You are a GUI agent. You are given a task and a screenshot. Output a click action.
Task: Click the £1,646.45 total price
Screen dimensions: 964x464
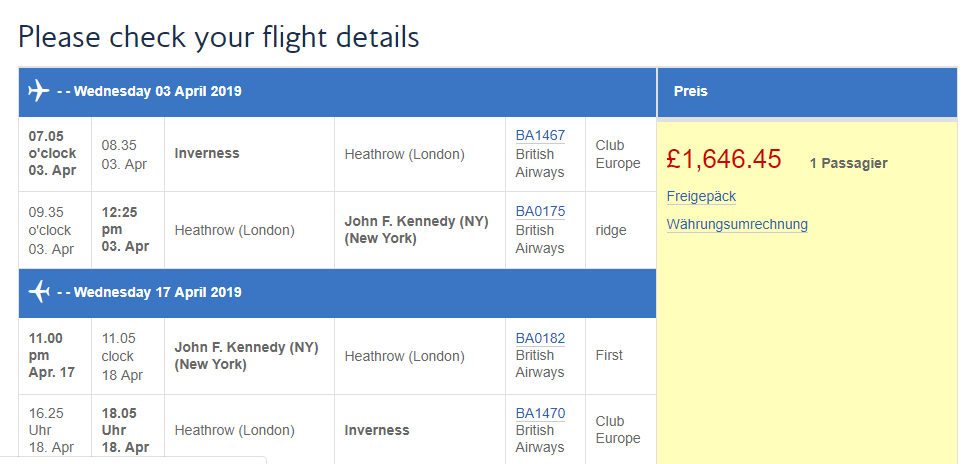723,159
